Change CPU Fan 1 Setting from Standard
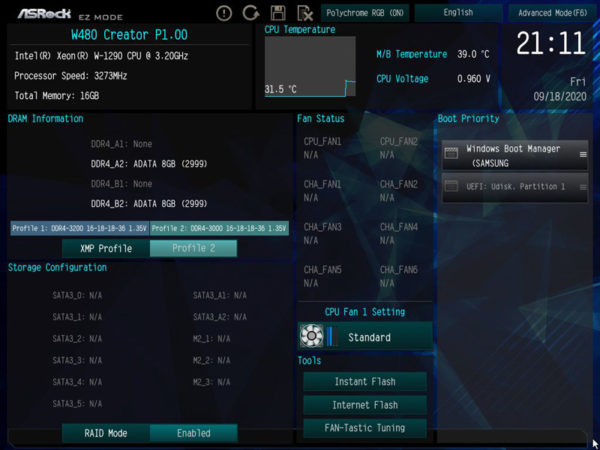This screenshot has width=600, height=450. [x=365, y=337]
